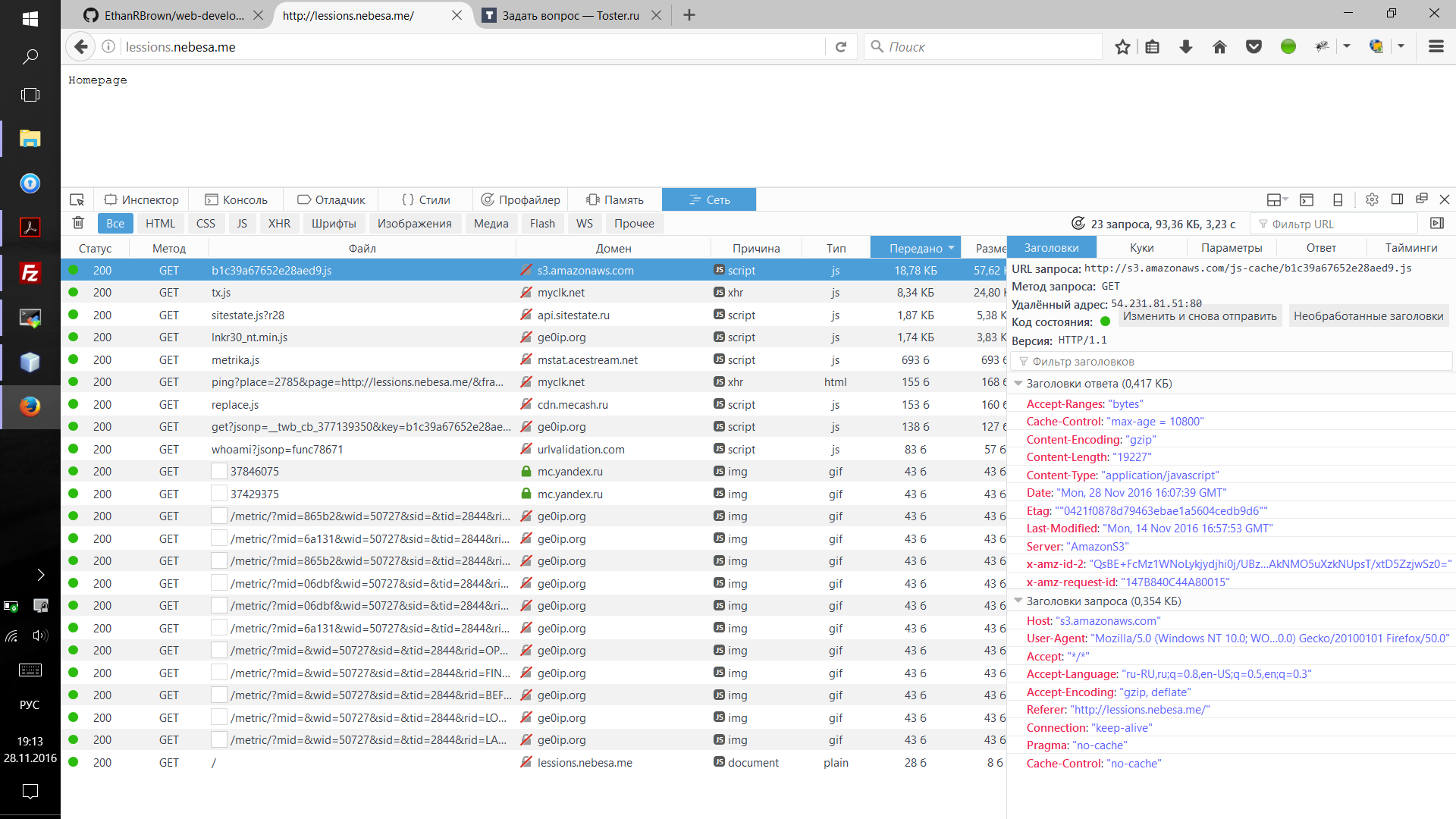Click the Поиск search box
The image size is (1456, 819).
983,47
